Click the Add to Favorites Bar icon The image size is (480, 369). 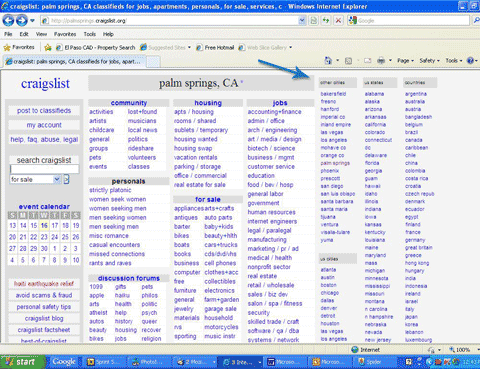[x=48, y=47]
